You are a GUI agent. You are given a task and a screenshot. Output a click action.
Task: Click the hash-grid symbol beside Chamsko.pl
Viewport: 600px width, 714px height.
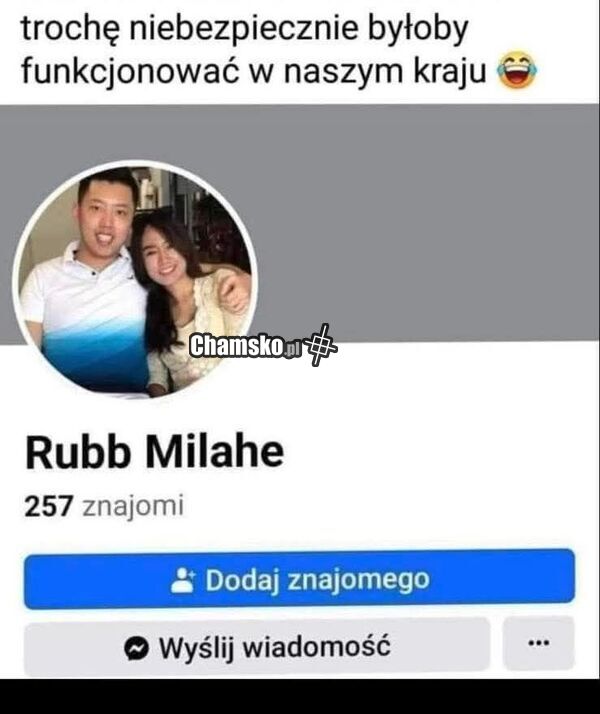[x=321, y=345]
